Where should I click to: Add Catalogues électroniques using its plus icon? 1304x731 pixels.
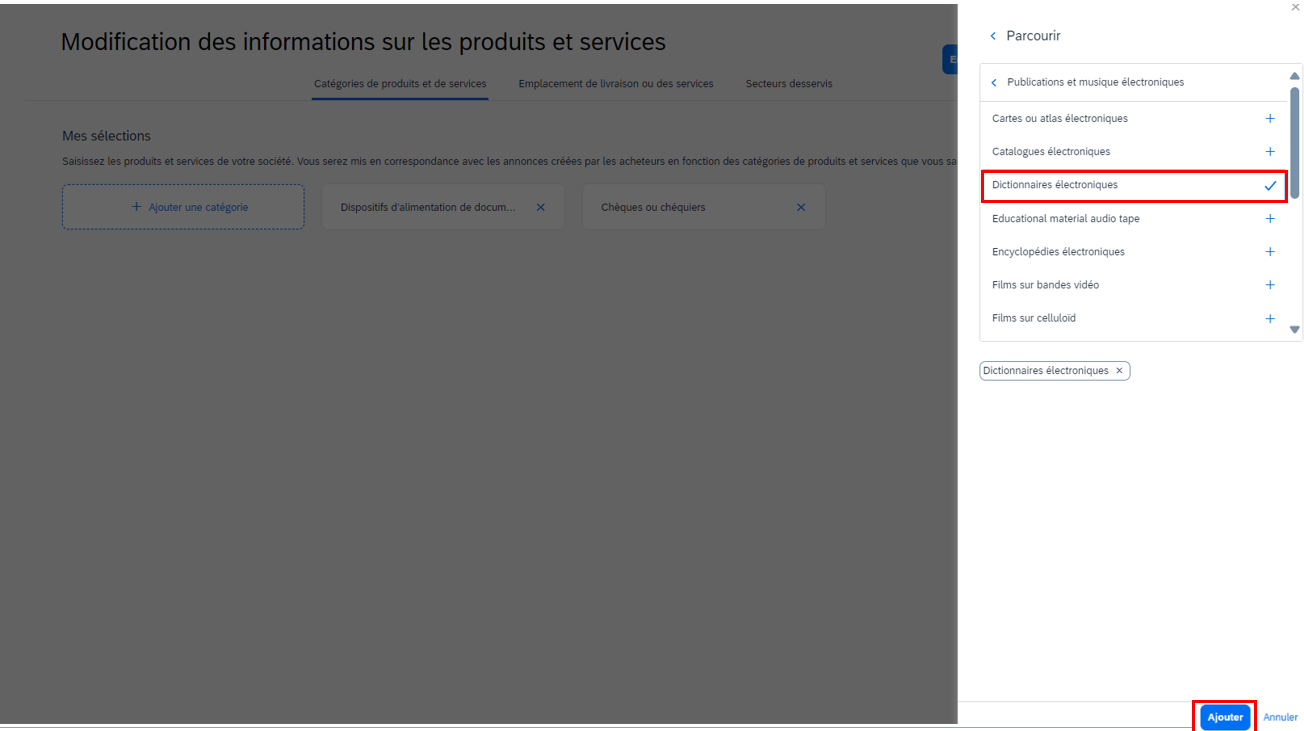click(1270, 152)
